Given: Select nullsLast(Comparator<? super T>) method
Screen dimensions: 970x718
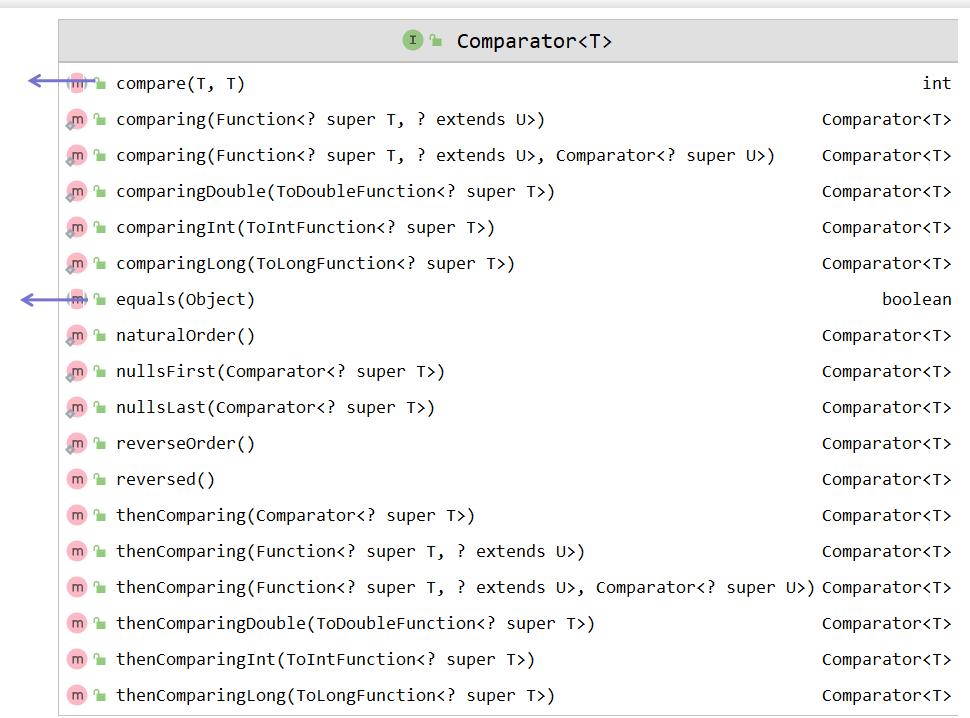Looking at the screenshot, I should coord(275,408).
